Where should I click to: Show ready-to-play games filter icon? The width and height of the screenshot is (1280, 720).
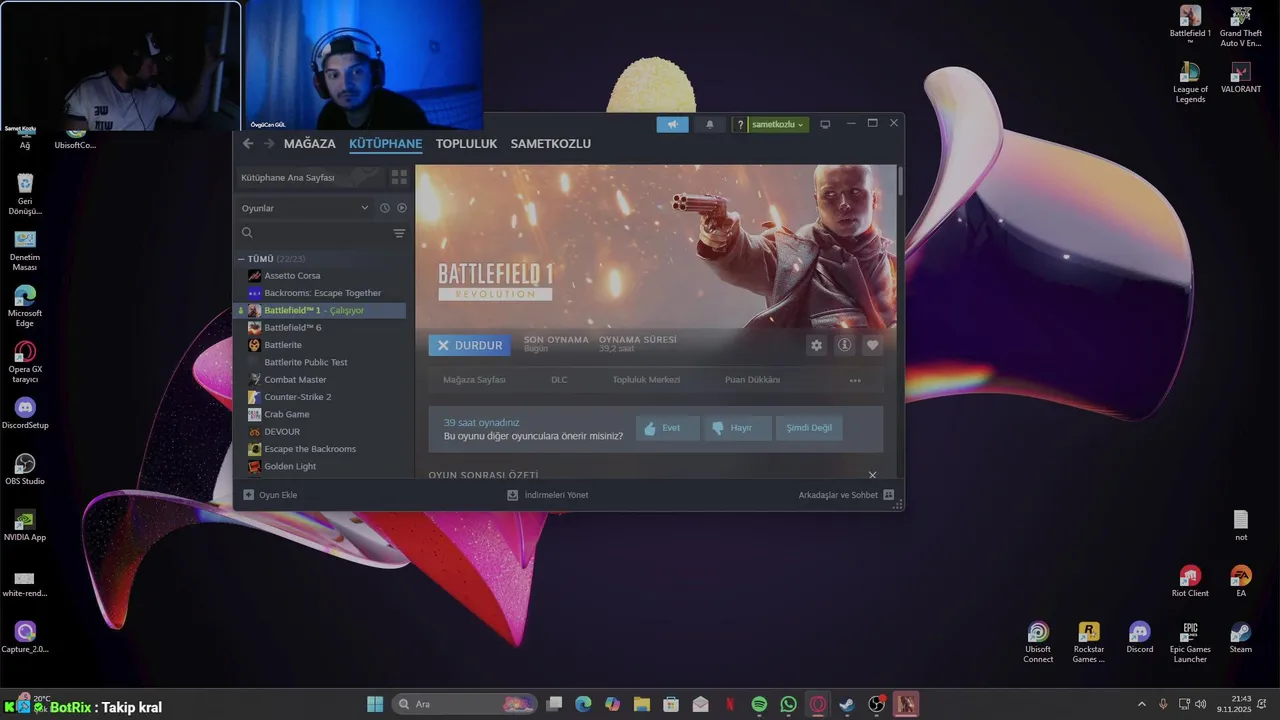(x=402, y=208)
